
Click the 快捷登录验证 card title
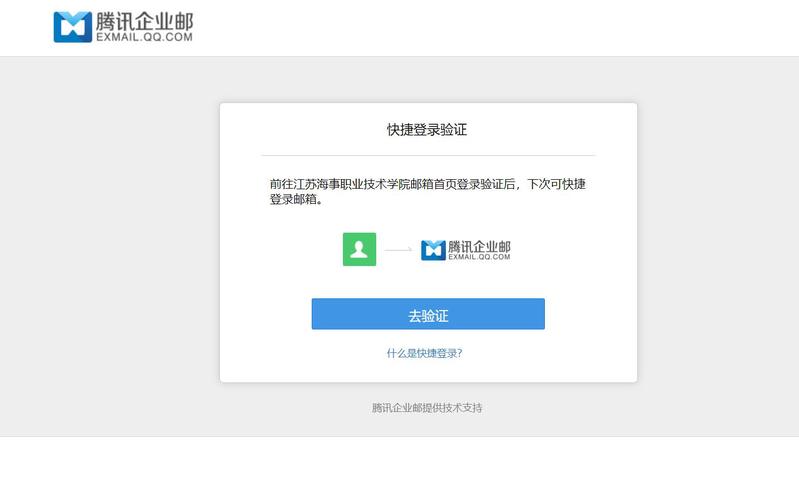(x=427, y=130)
